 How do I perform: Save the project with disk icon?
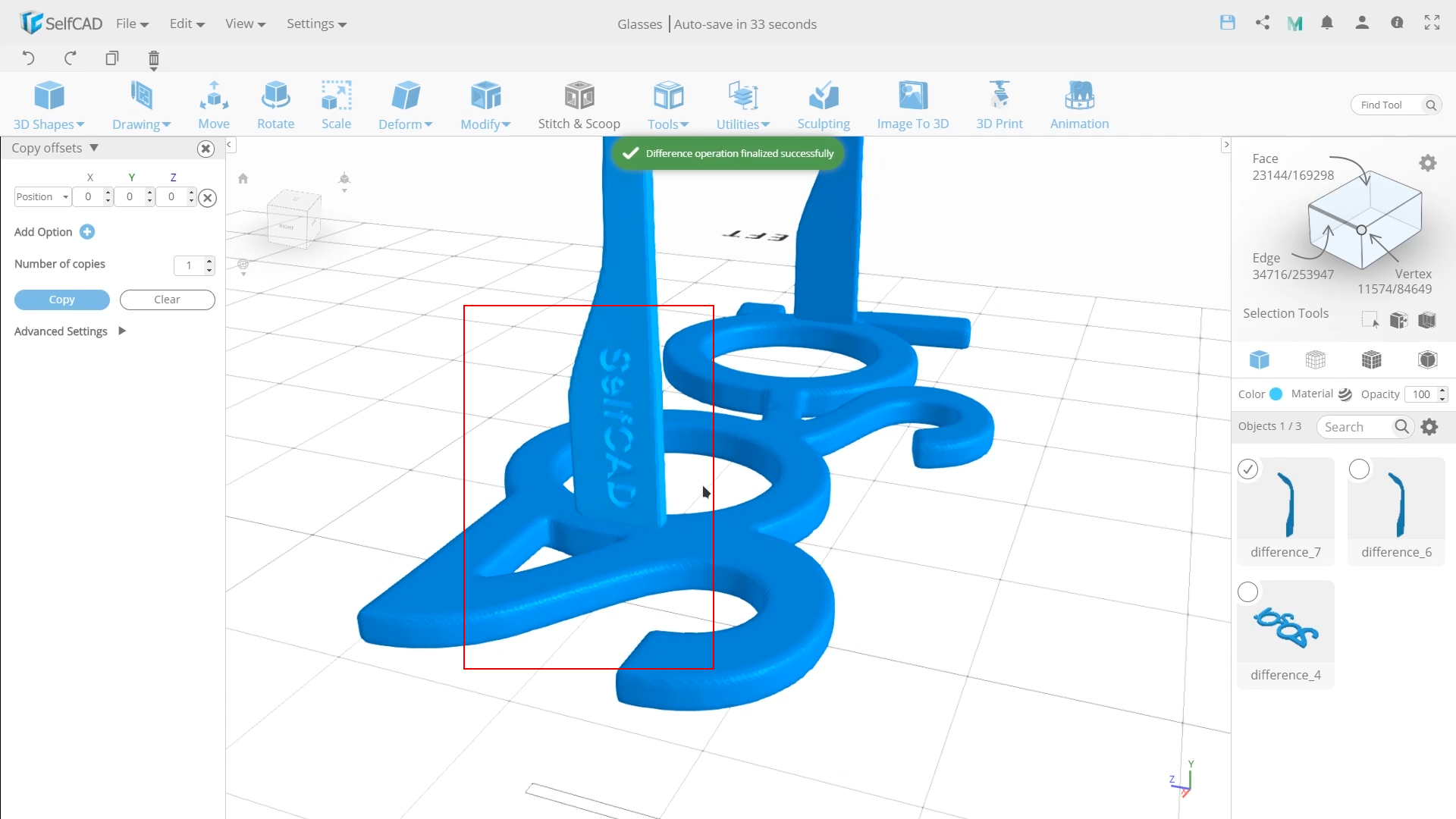tap(1228, 23)
